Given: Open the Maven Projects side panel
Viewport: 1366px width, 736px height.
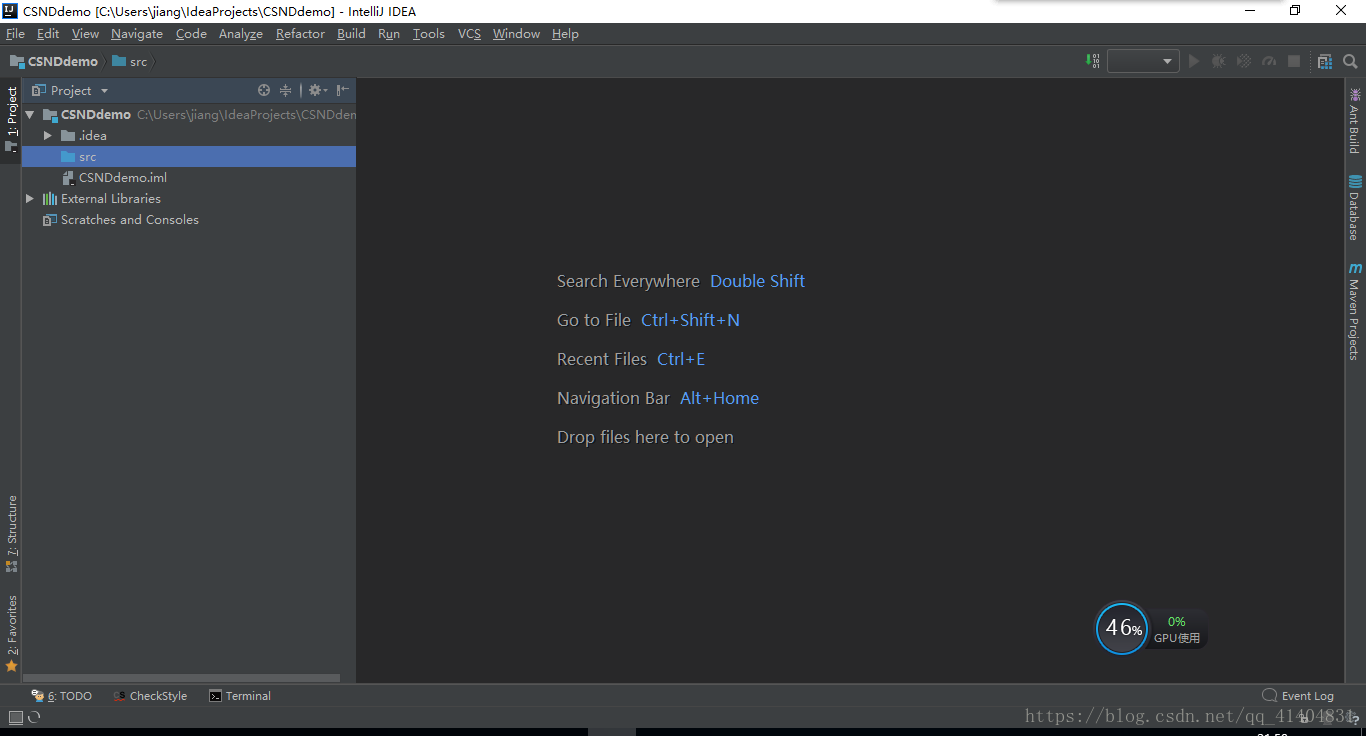Looking at the screenshot, I should [x=1355, y=311].
